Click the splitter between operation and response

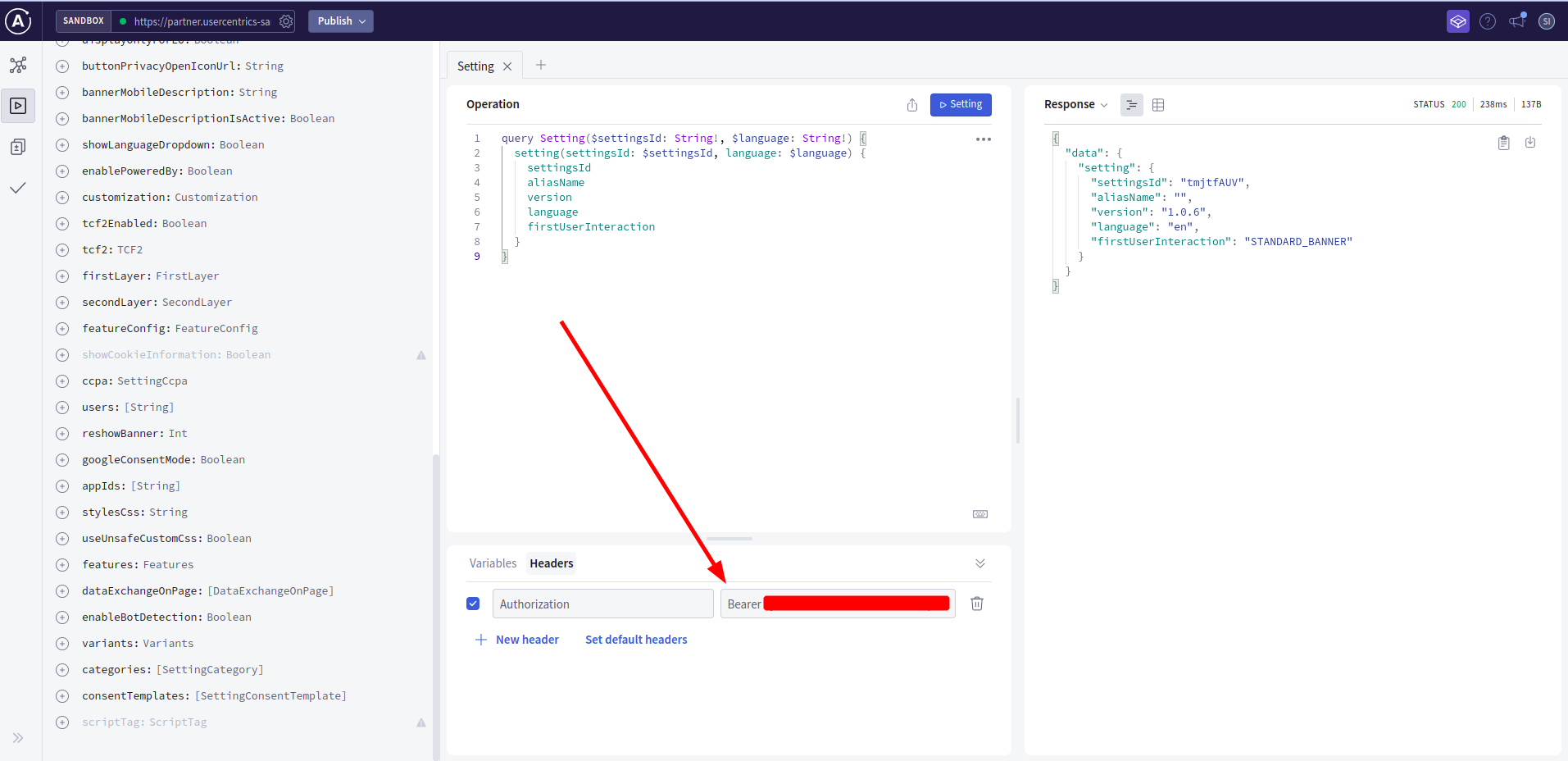(x=1018, y=421)
